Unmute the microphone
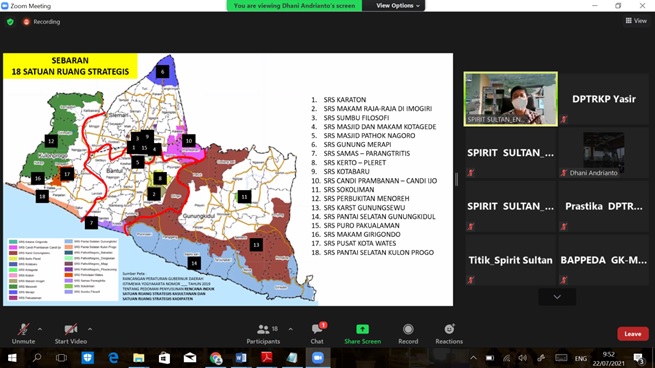Screen dimensions: 655x368 tap(23, 334)
